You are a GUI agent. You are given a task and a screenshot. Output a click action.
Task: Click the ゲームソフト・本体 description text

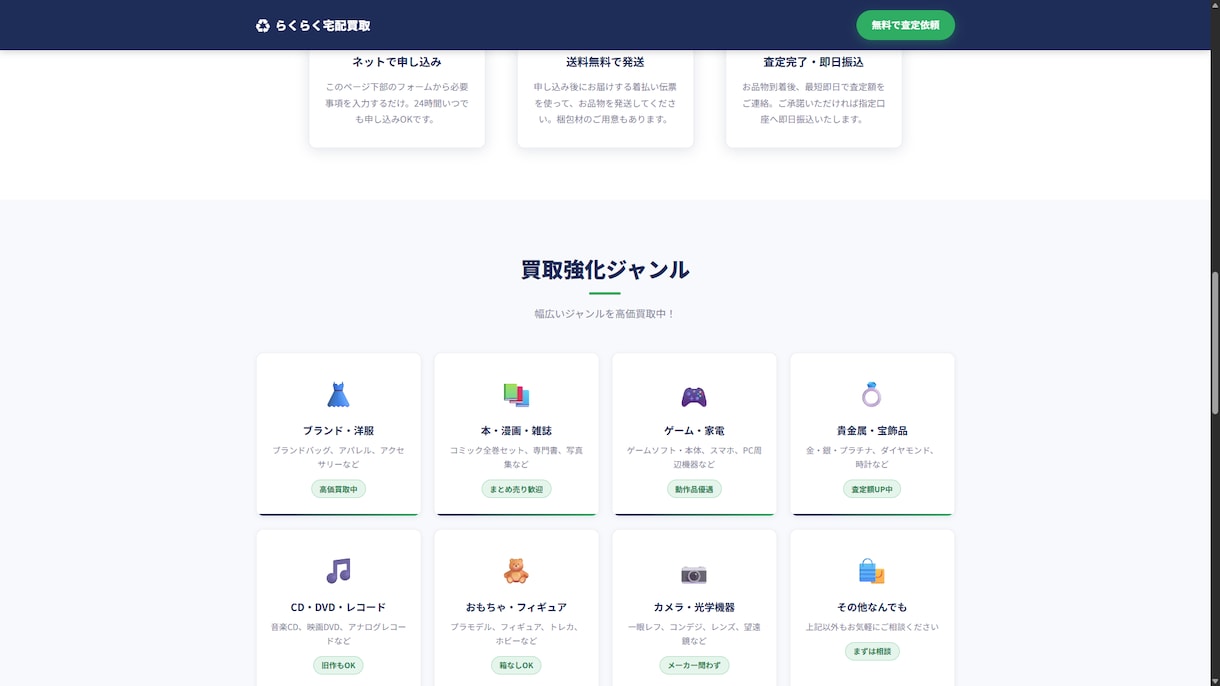694,458
